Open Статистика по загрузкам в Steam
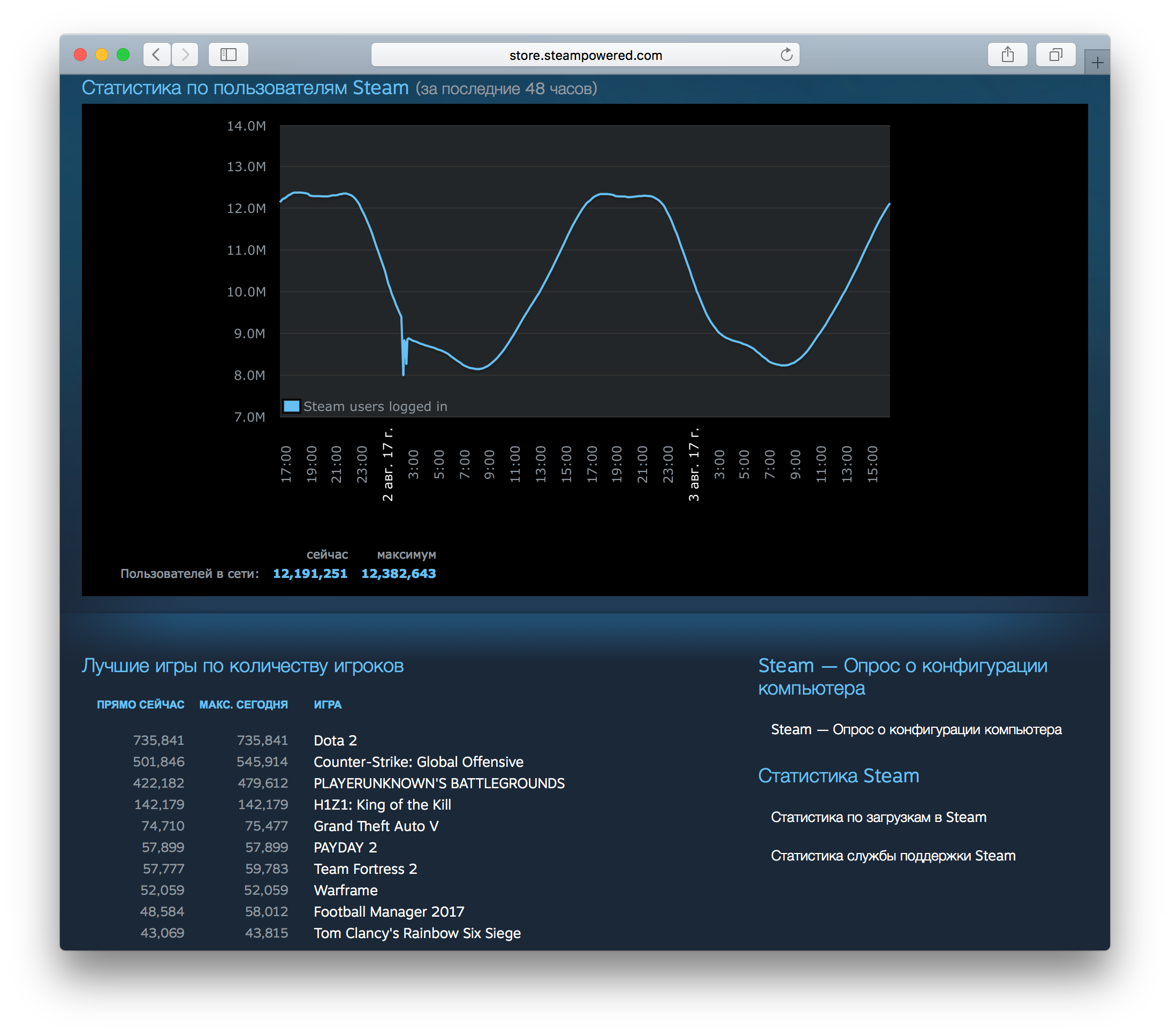1170x1036 pixels. pyautogui.click(x=878, y=817)
